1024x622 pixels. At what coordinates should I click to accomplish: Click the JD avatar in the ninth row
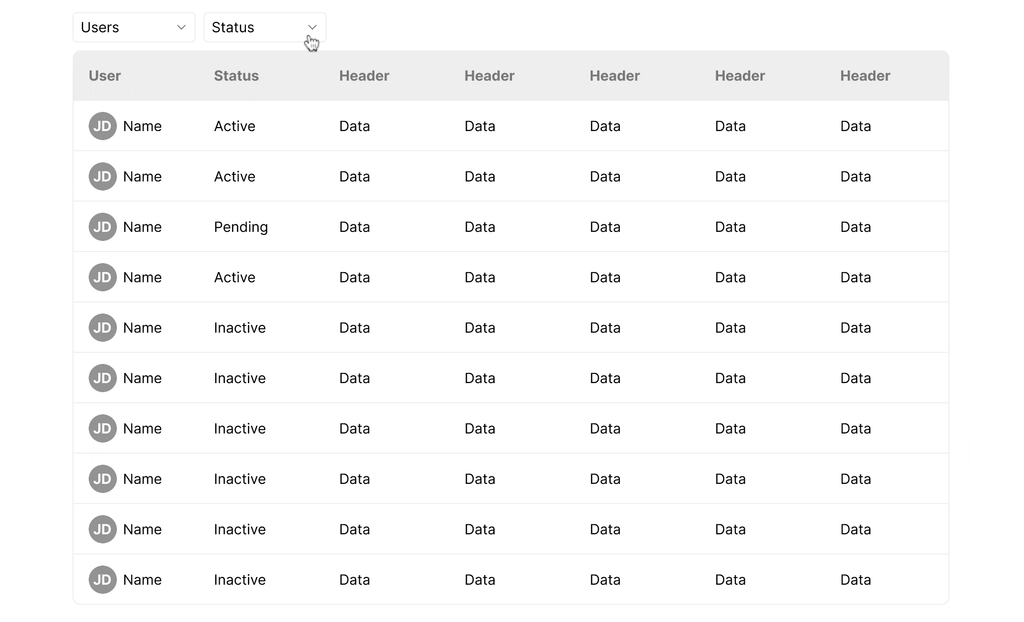tap(101, 529)
